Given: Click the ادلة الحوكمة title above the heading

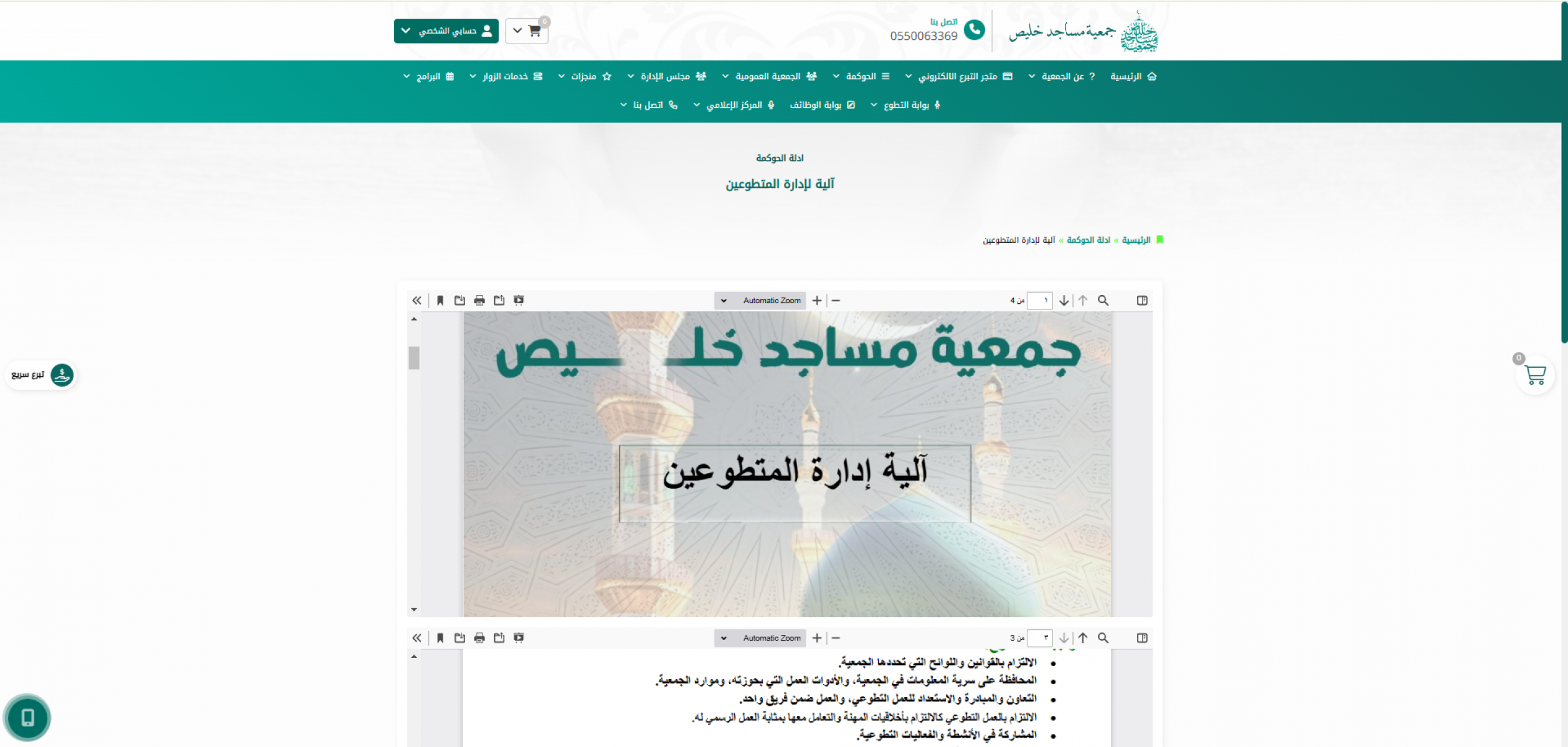Looking at the screenshot, I should (780, 158).
